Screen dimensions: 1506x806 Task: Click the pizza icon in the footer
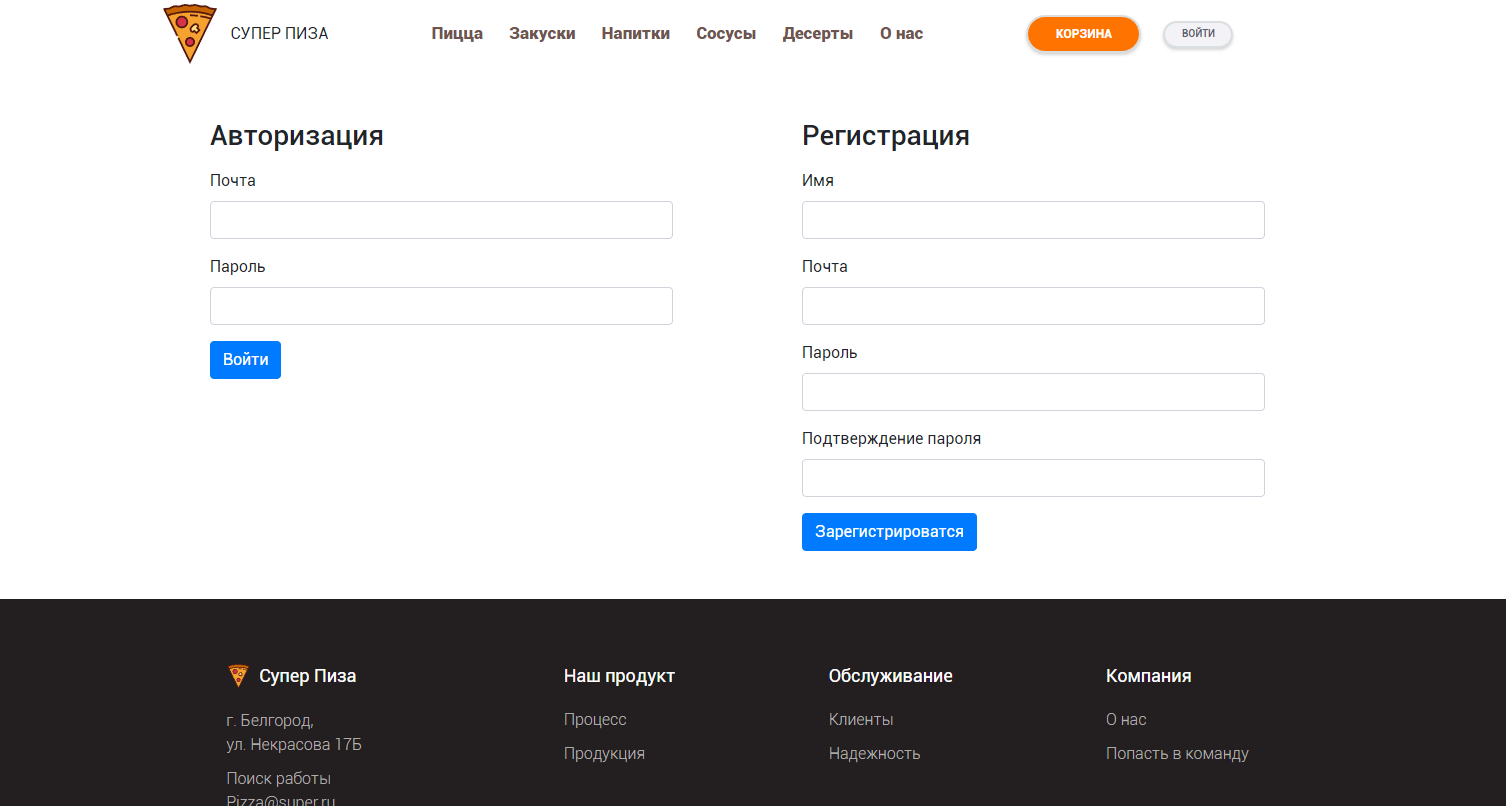[x=239, y=675]
